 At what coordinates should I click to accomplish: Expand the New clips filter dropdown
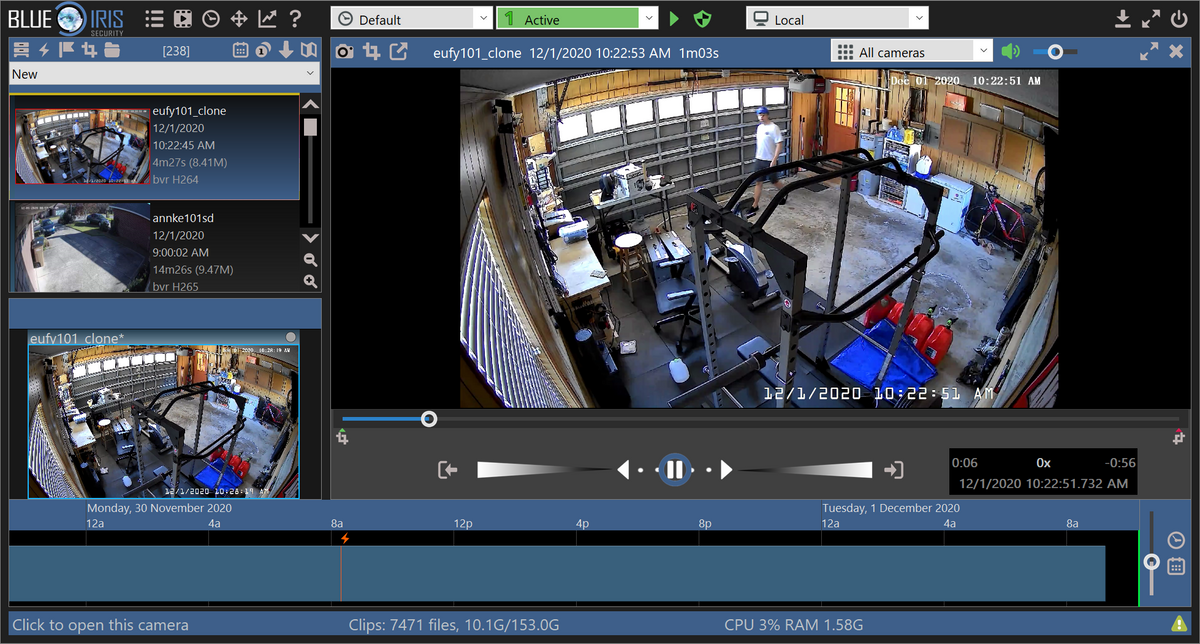click(x=163, y=74)
